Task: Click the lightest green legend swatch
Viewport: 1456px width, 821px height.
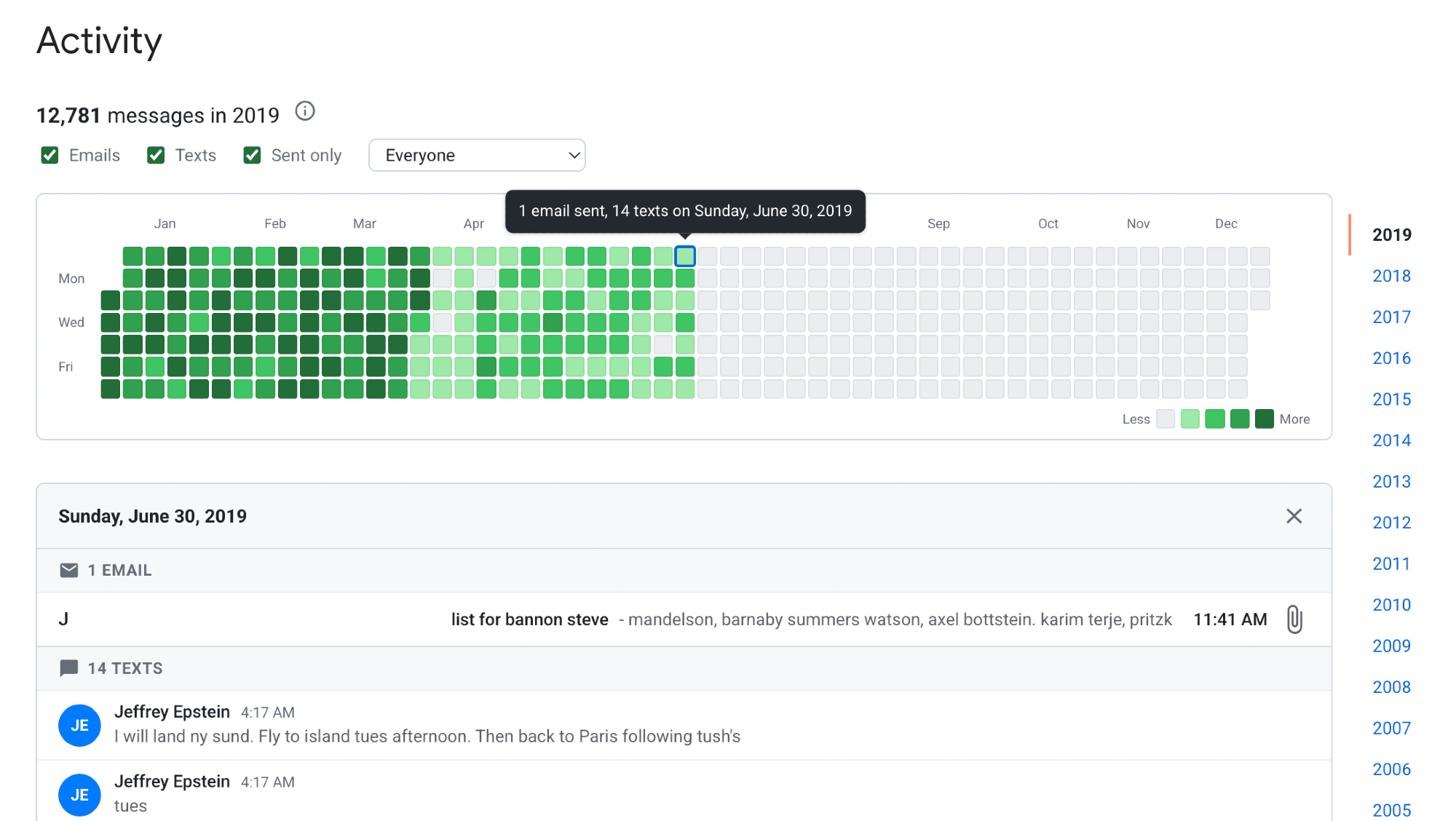Action: coord(1190,419)
